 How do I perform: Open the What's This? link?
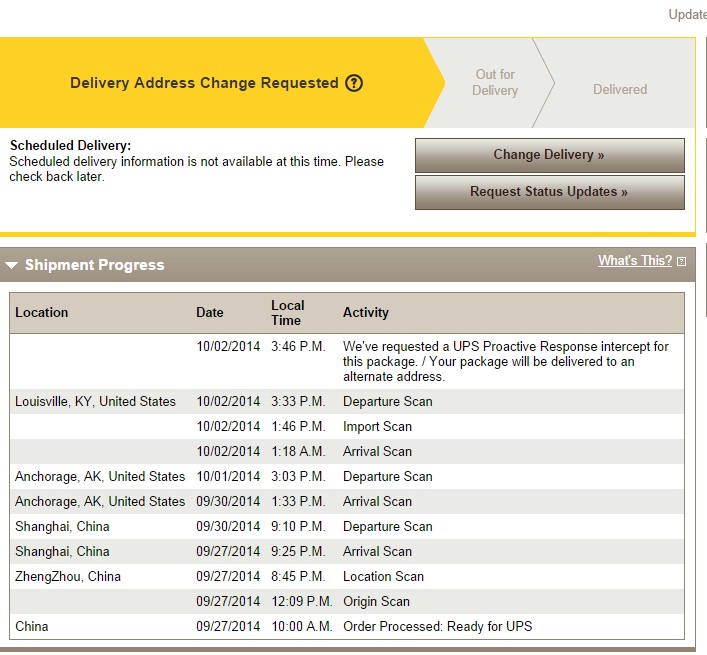coord(635,261)
